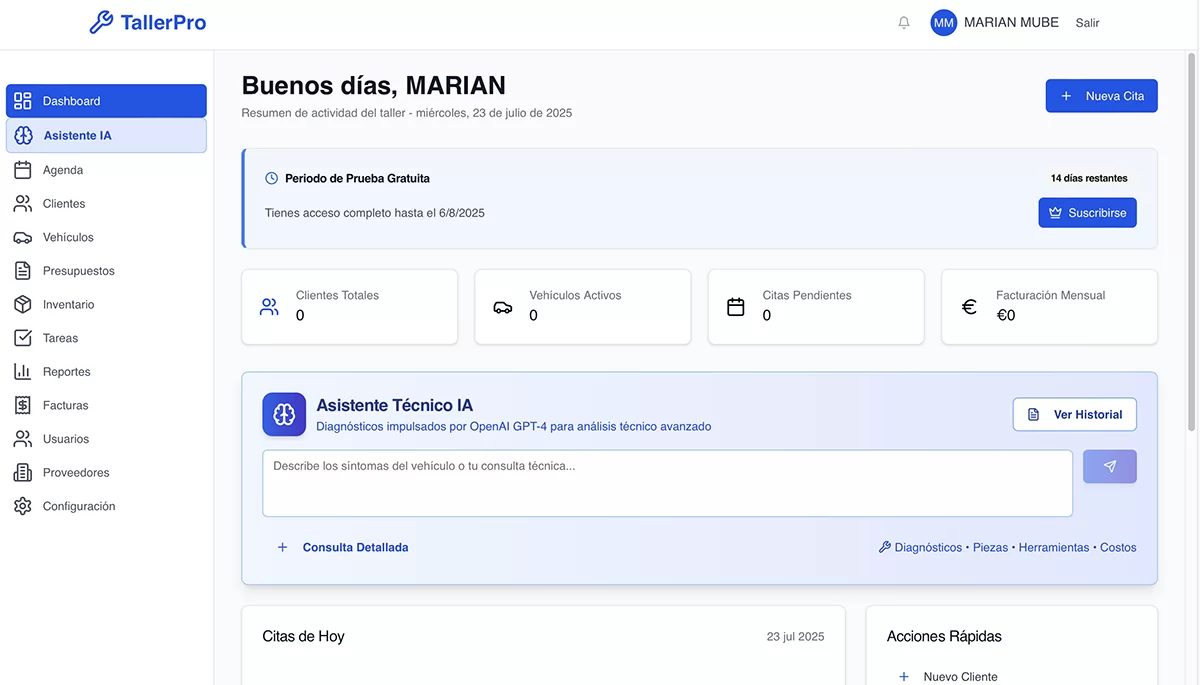
Task: Click the 'Asistente Técnico IA' title
Action: coord(394,405)
